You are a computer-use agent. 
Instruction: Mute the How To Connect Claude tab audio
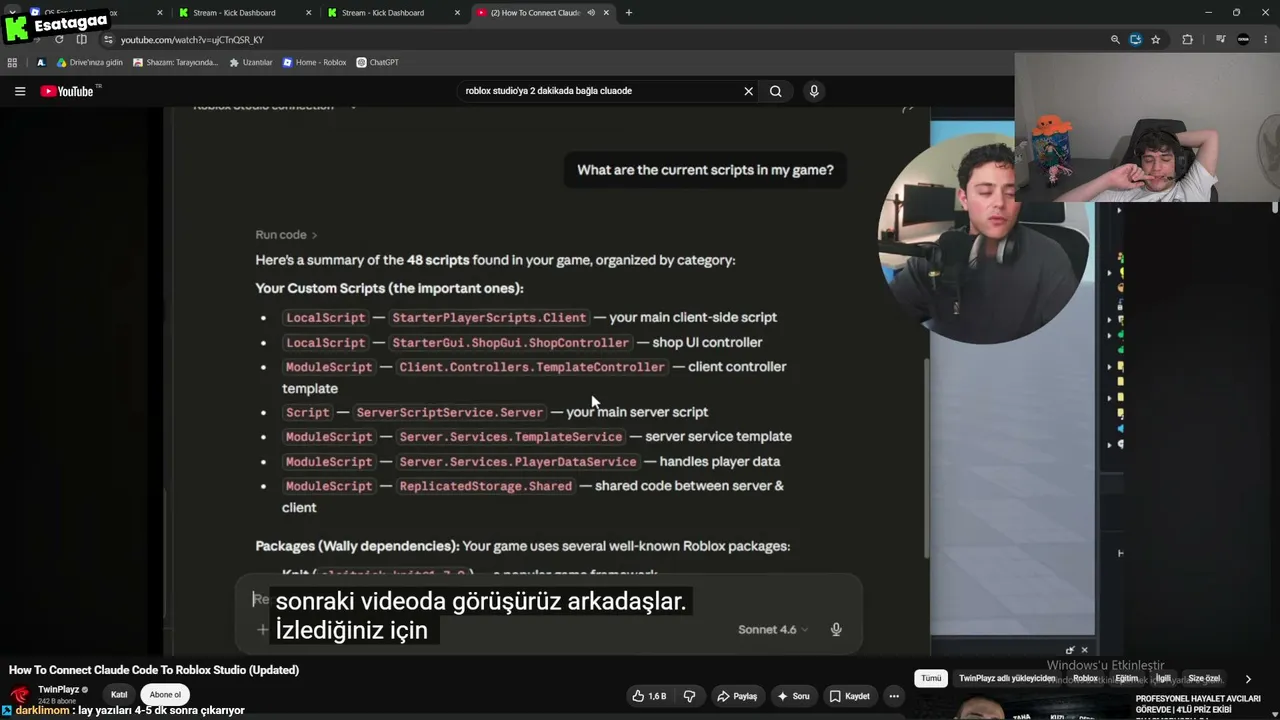click(591, 13)
